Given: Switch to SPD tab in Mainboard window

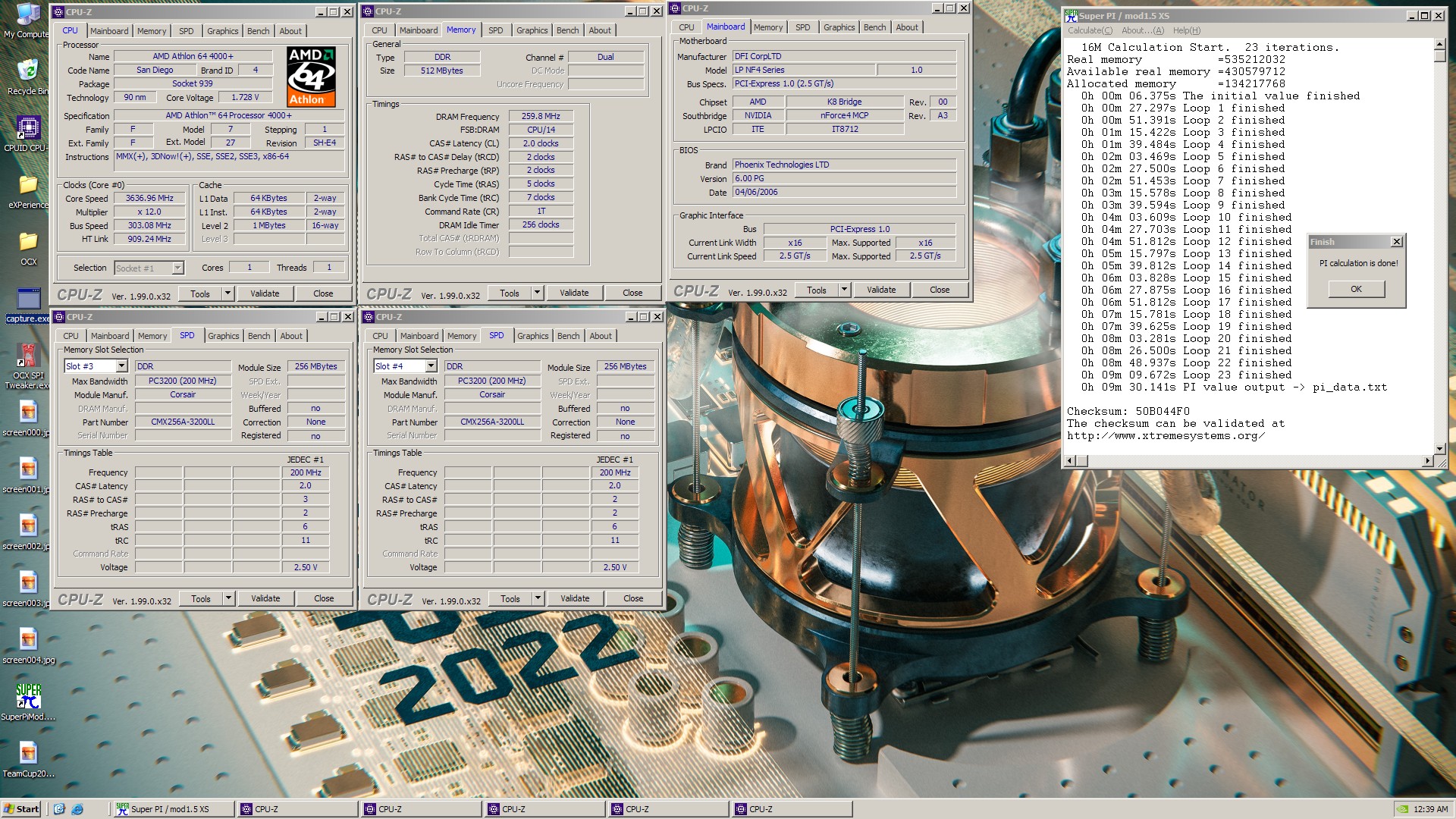Looking at the screenshot, I should coord(802,27).
